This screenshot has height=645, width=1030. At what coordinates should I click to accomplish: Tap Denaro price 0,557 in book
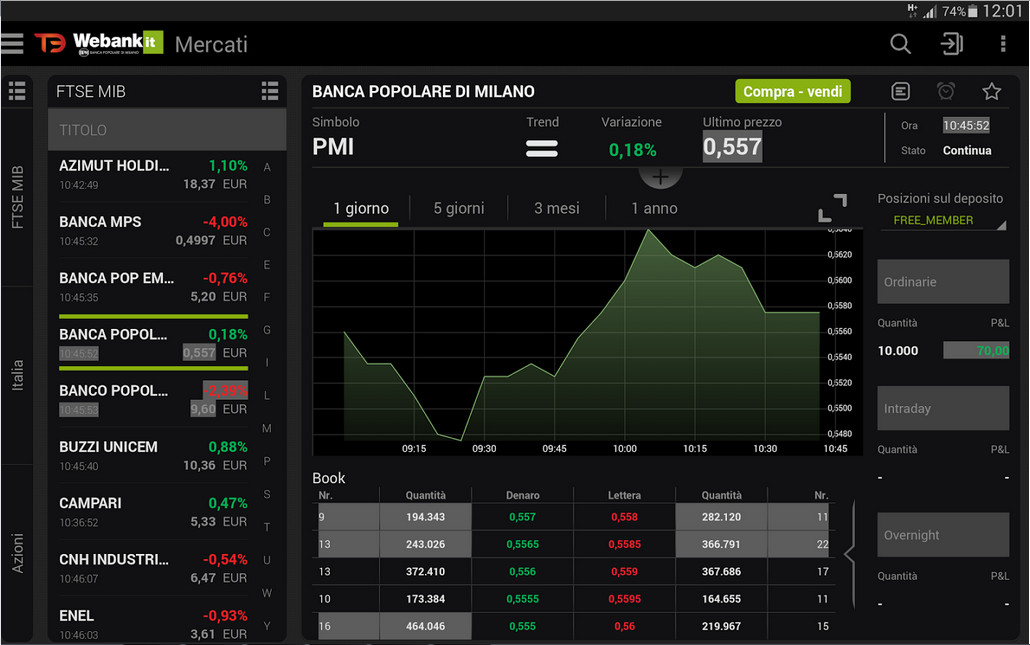pyautogui.click(x=522, y=517)
